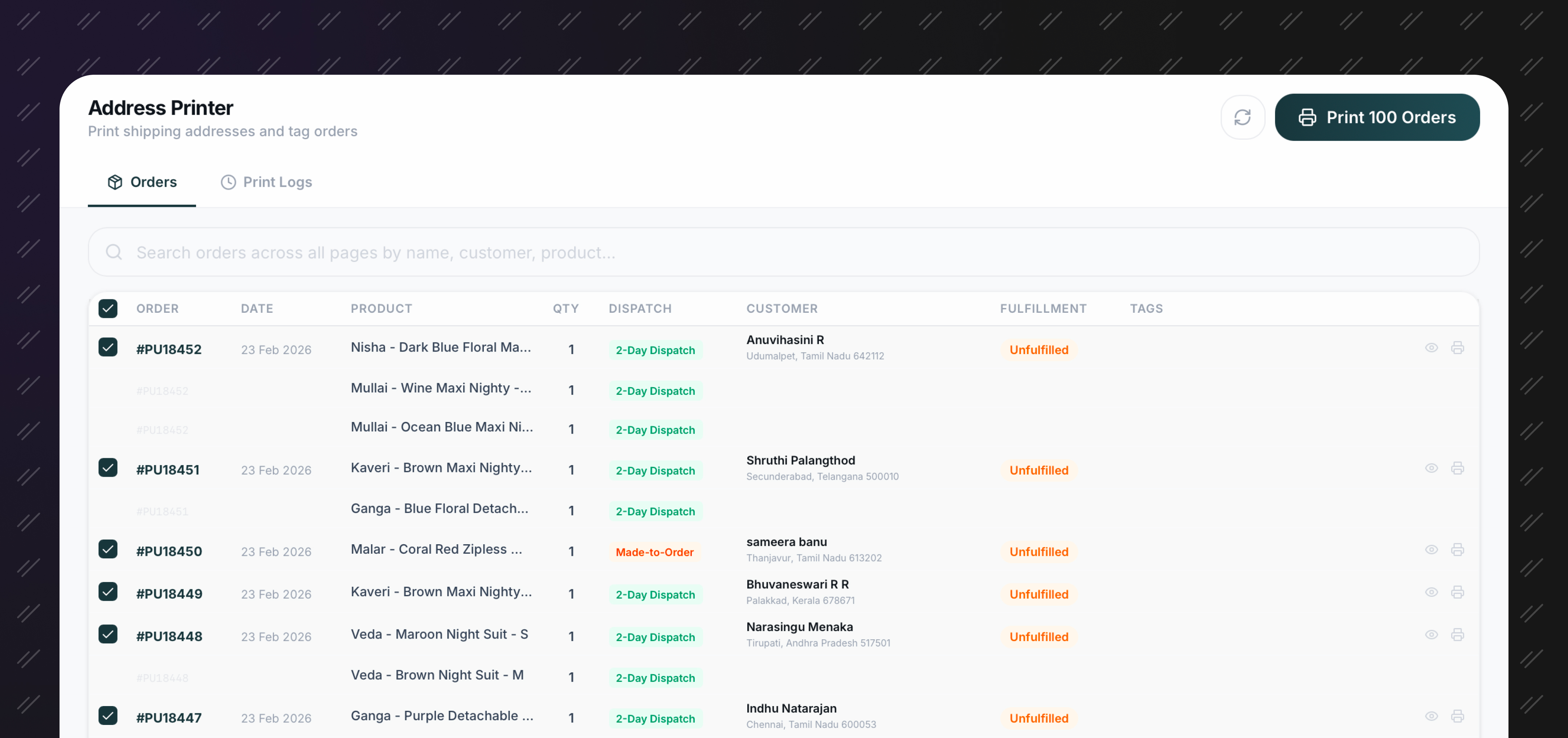Screen dimensions: 1568x738
Task: Click the eye icon on order #PU18450
Action: point(1432,549)
